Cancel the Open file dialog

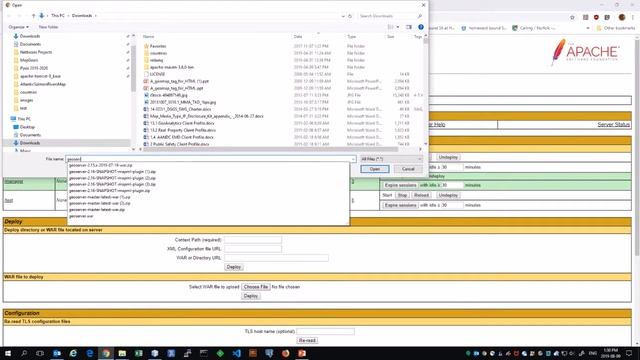tap(408, 169)
